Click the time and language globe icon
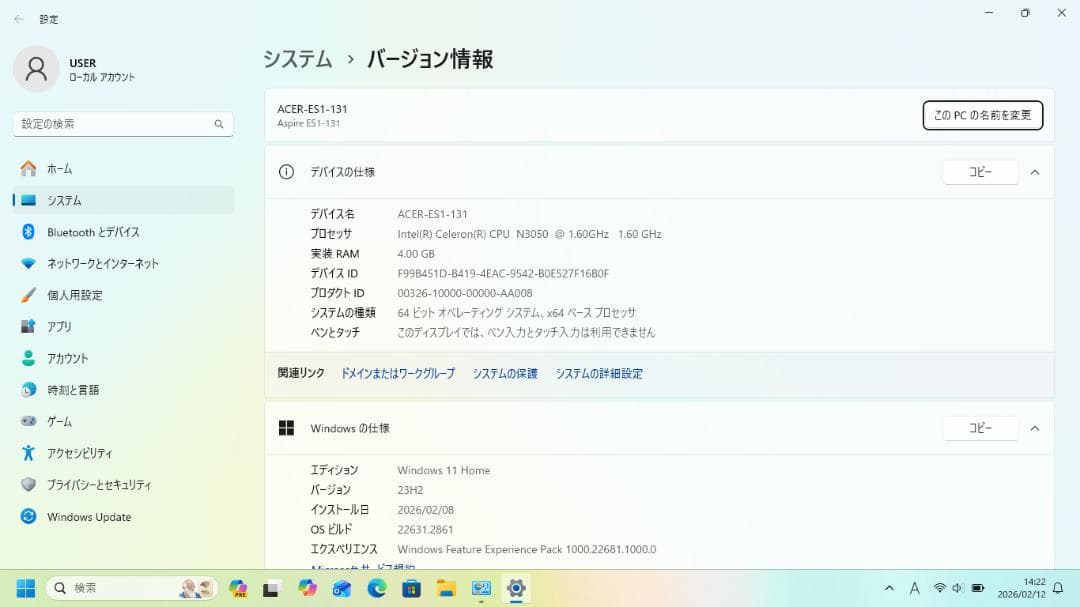Image resolution: width=1080 pixels, height=607 pixels. (x=28, y=389)
